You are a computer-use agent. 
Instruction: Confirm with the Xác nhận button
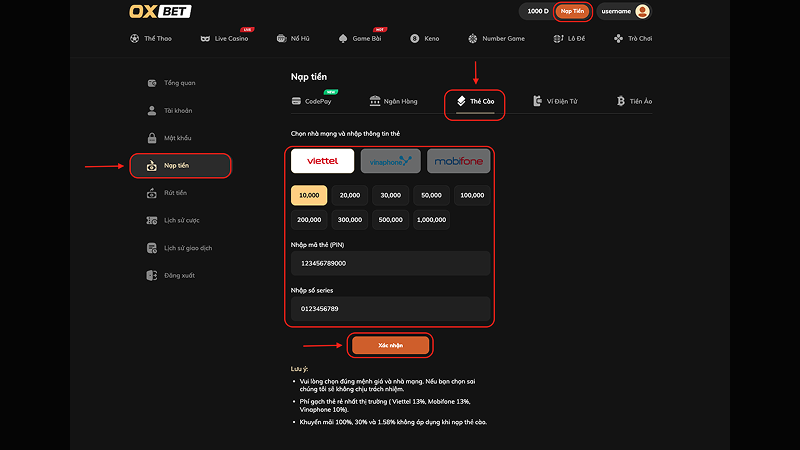[390, 345]
